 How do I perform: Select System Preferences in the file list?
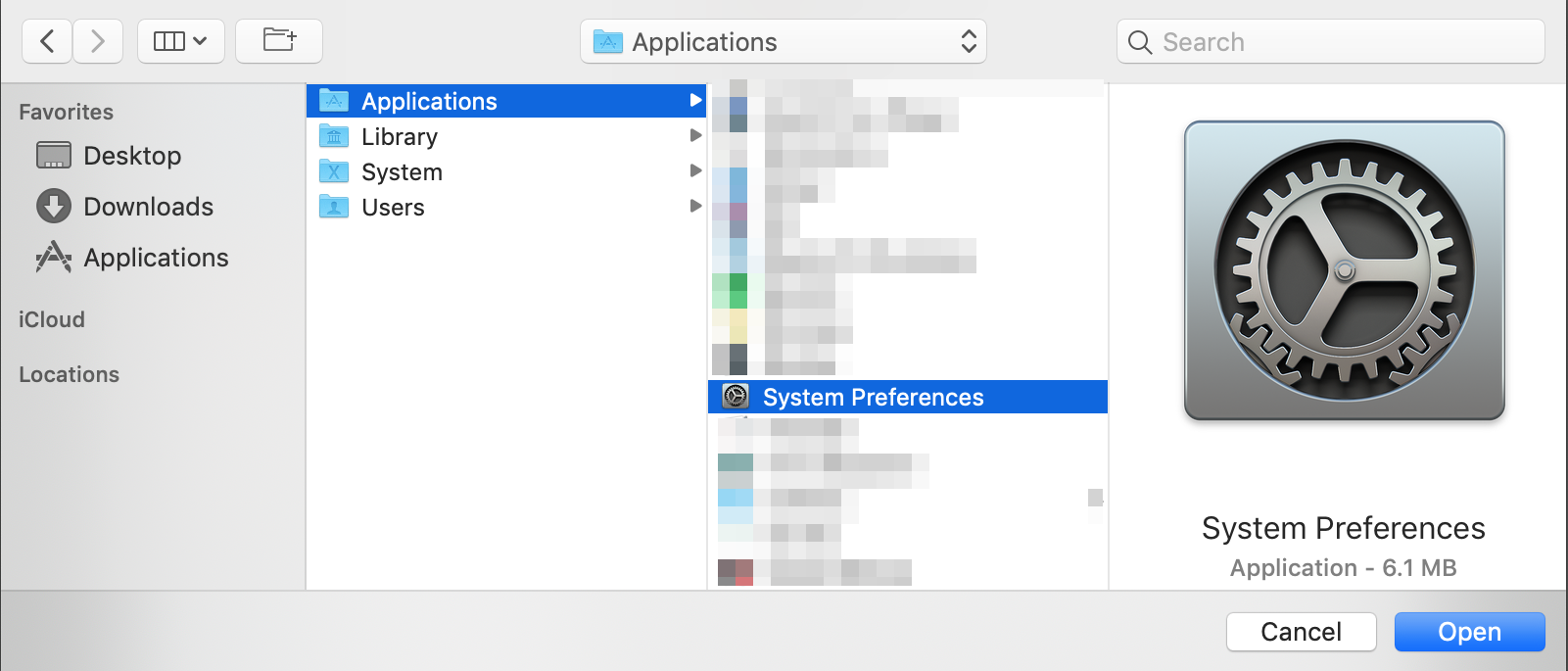point(908,397)
